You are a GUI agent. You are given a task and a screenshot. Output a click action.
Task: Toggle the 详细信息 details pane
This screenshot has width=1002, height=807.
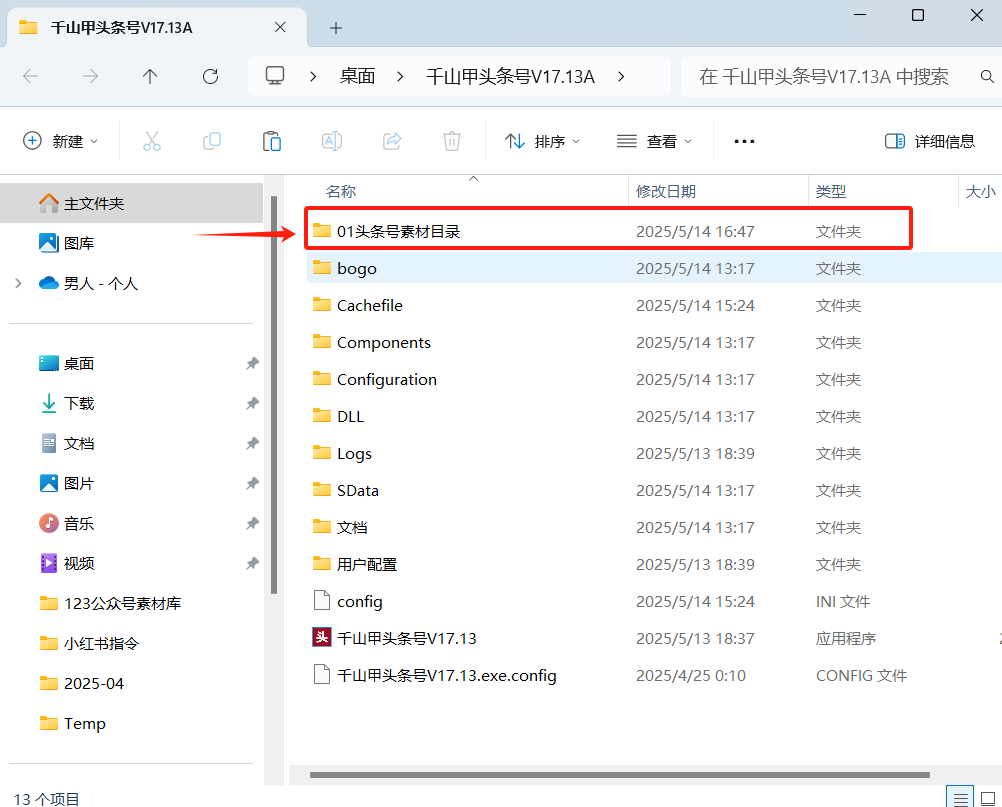pyautogui.click(x=930, y=141)
